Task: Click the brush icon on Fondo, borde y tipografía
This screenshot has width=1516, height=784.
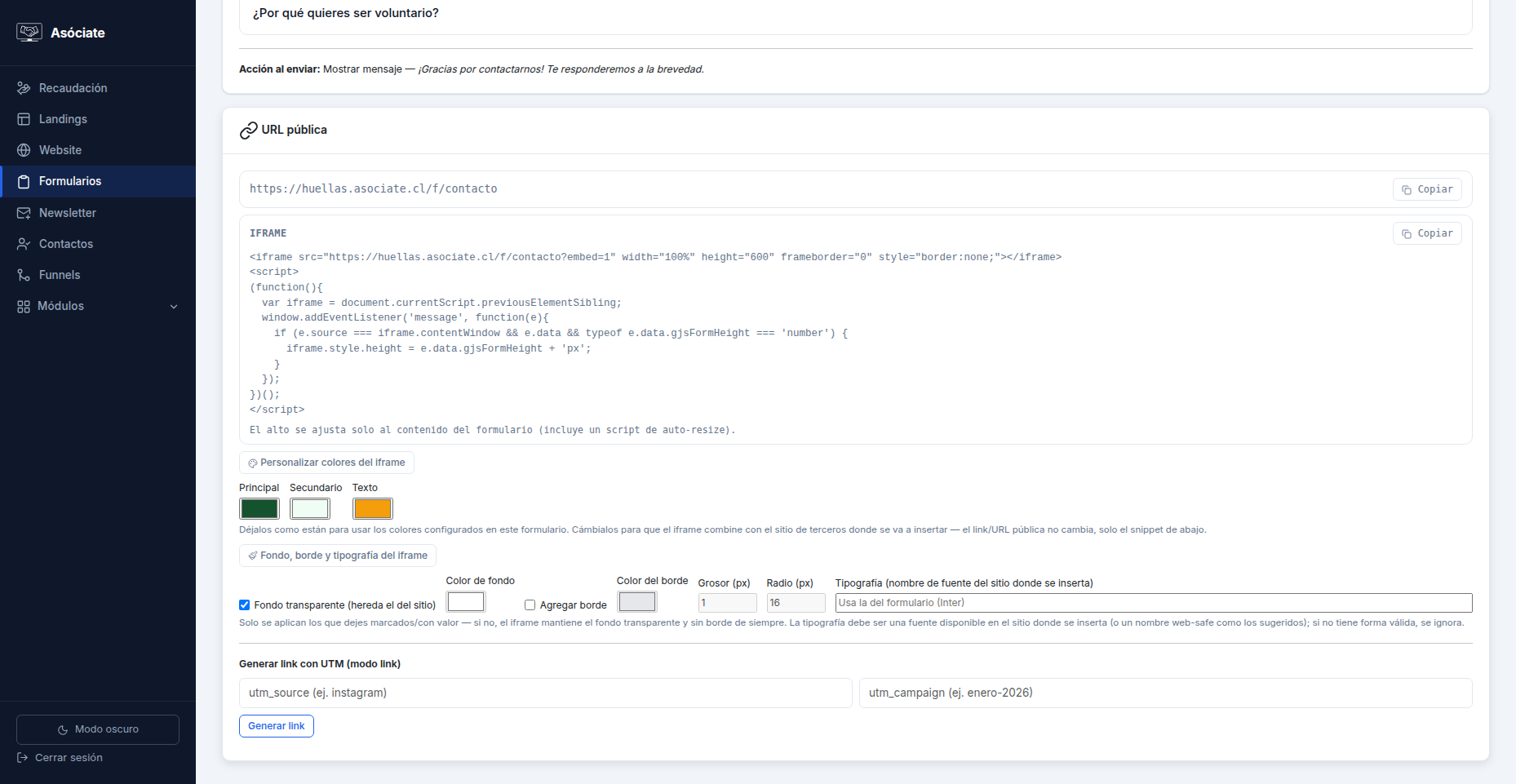Action: click(253, 556)
